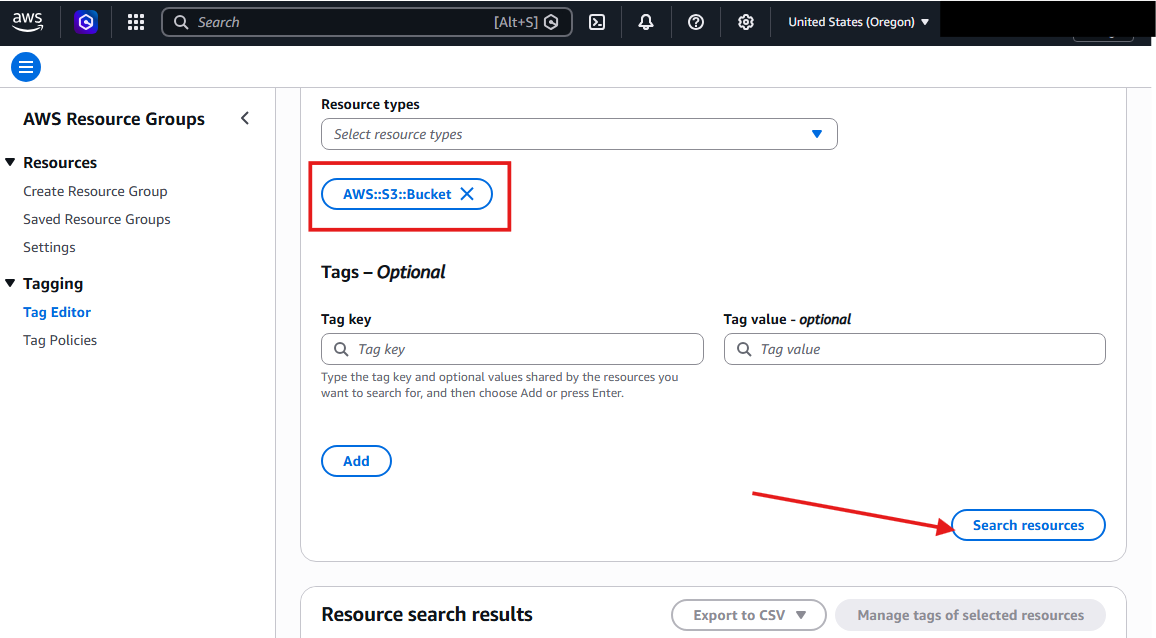1156x638 pixels.
Task: Open the Create Resource Group link
Action: 95,191
